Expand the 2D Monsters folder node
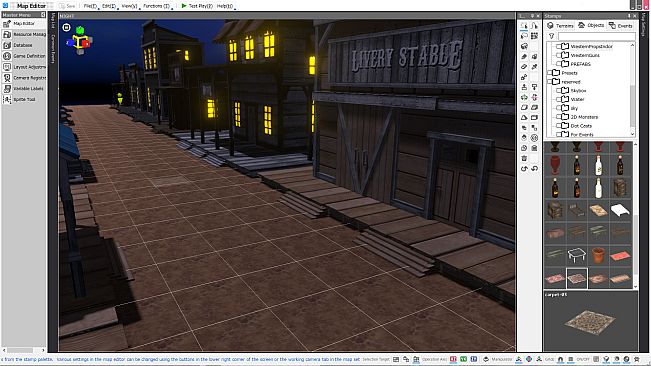651x366 pixels. pos(558,117)
